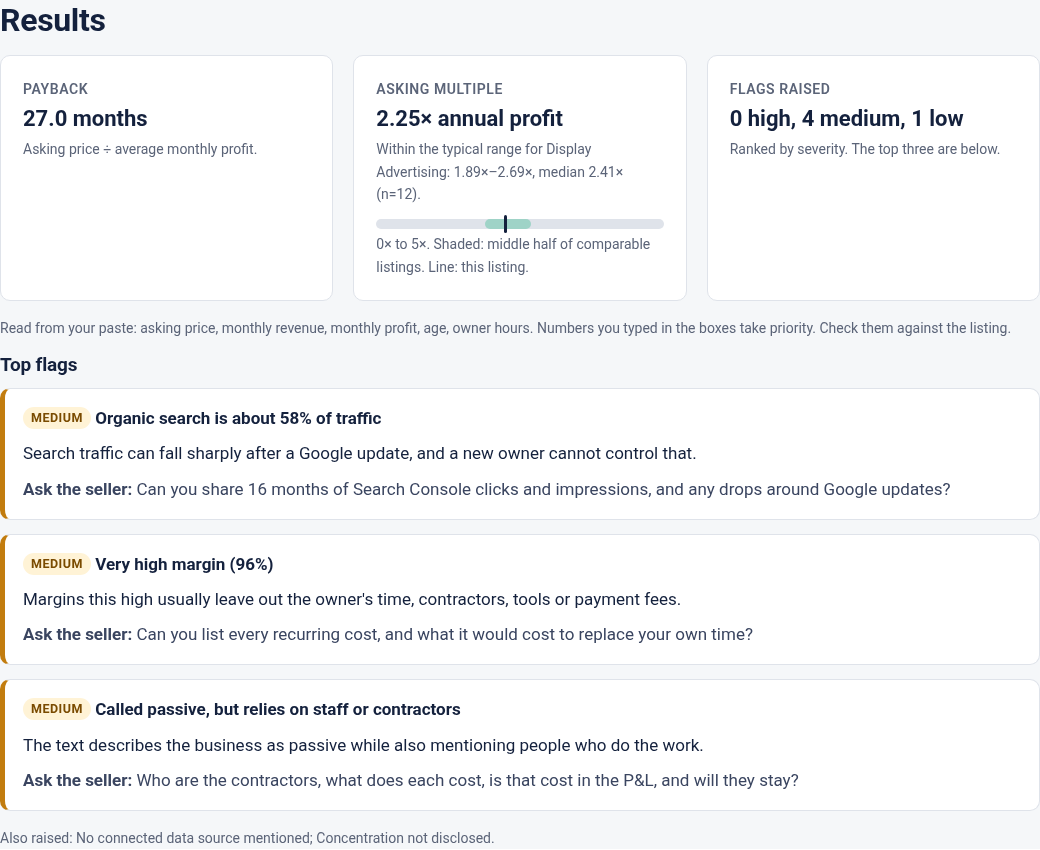Click the Search Console 'Ask the seller' question
Viewport: 1040px width, 850px height.
(x=487, y=489)
